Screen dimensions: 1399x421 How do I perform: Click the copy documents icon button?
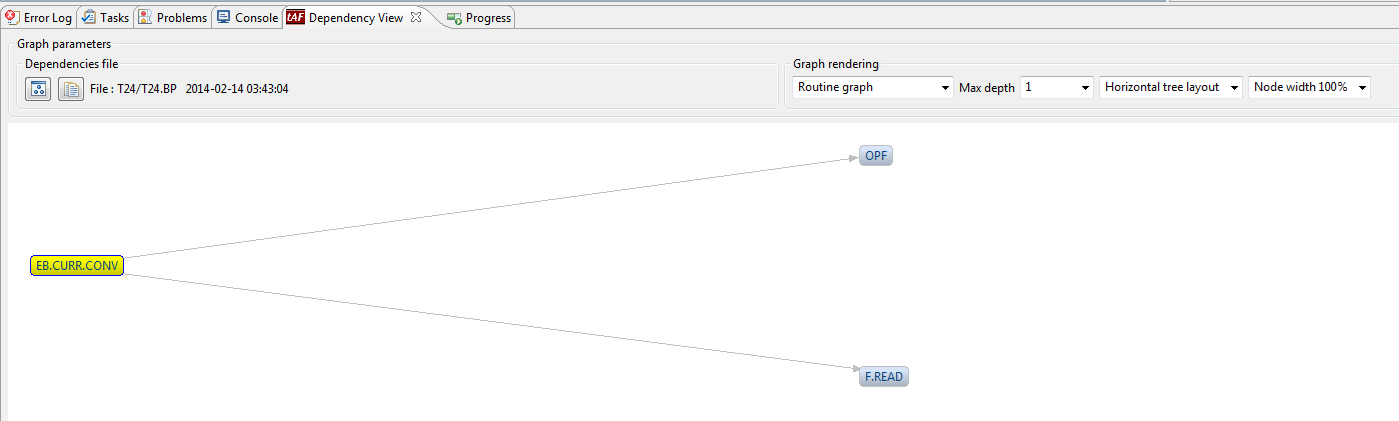coord(70,89)
